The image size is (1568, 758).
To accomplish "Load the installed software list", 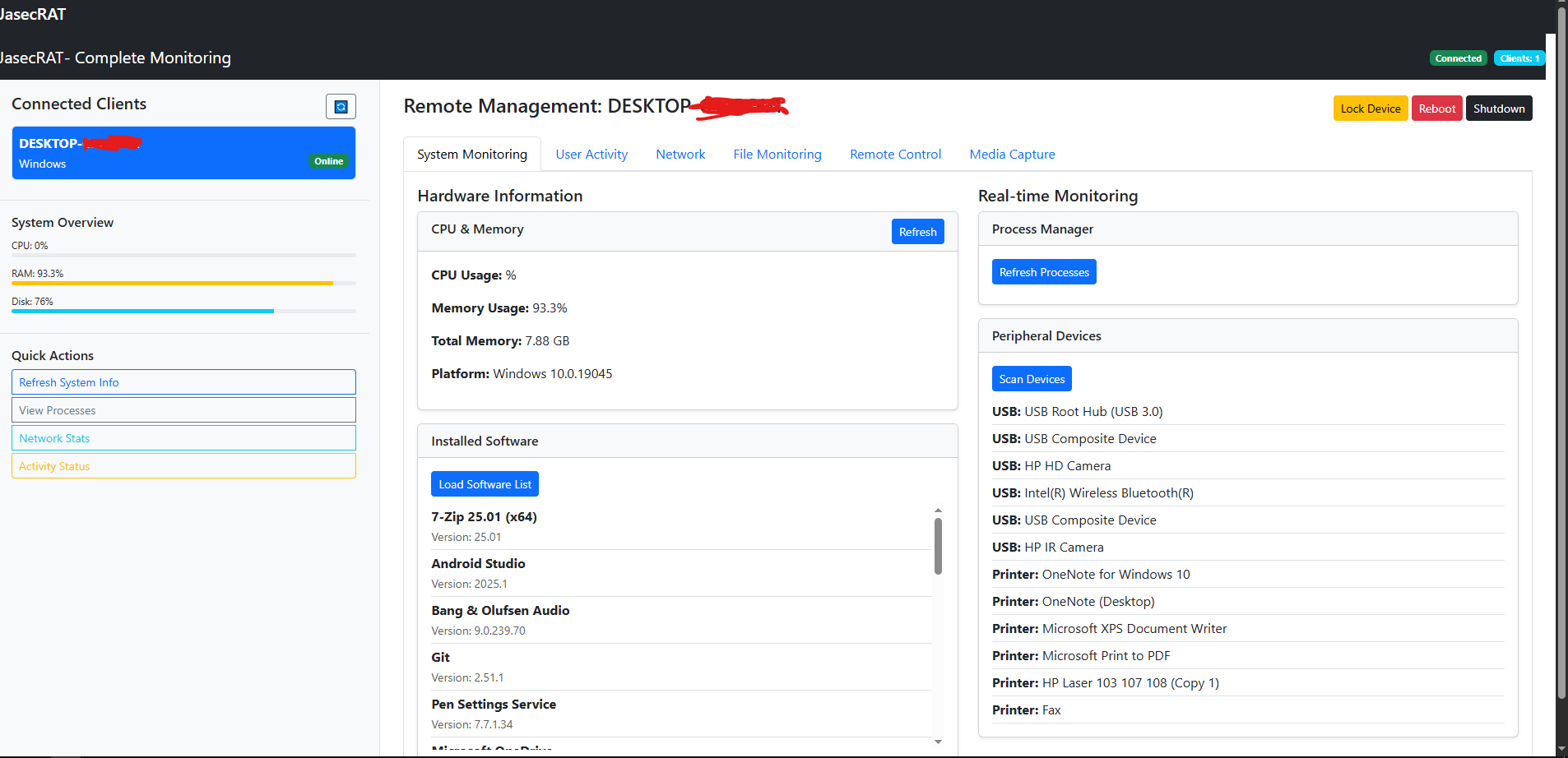I will pos(484,483).
